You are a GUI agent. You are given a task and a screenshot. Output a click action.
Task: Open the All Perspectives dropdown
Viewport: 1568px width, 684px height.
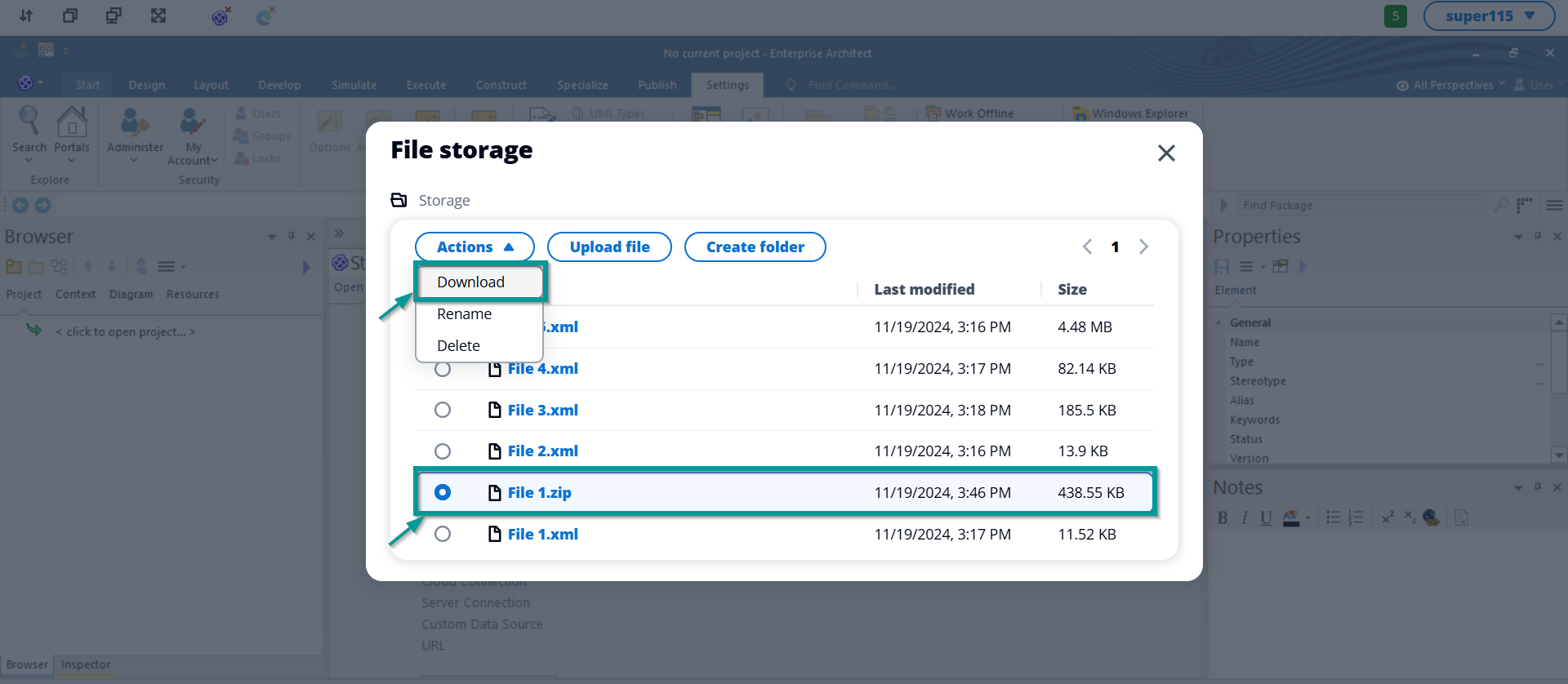point(1450,85)
